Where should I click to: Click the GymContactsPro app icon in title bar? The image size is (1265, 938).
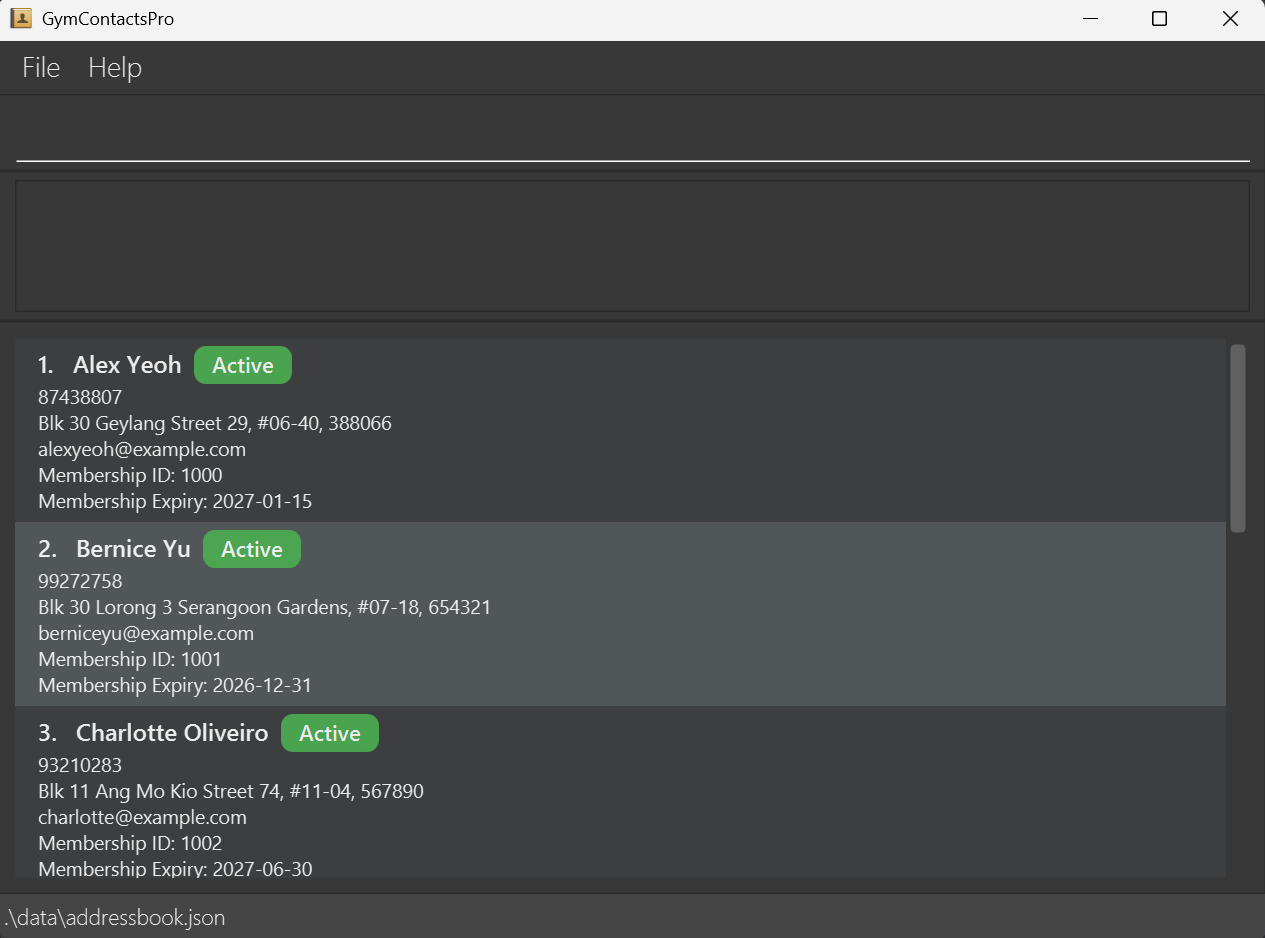pos(20,19)
